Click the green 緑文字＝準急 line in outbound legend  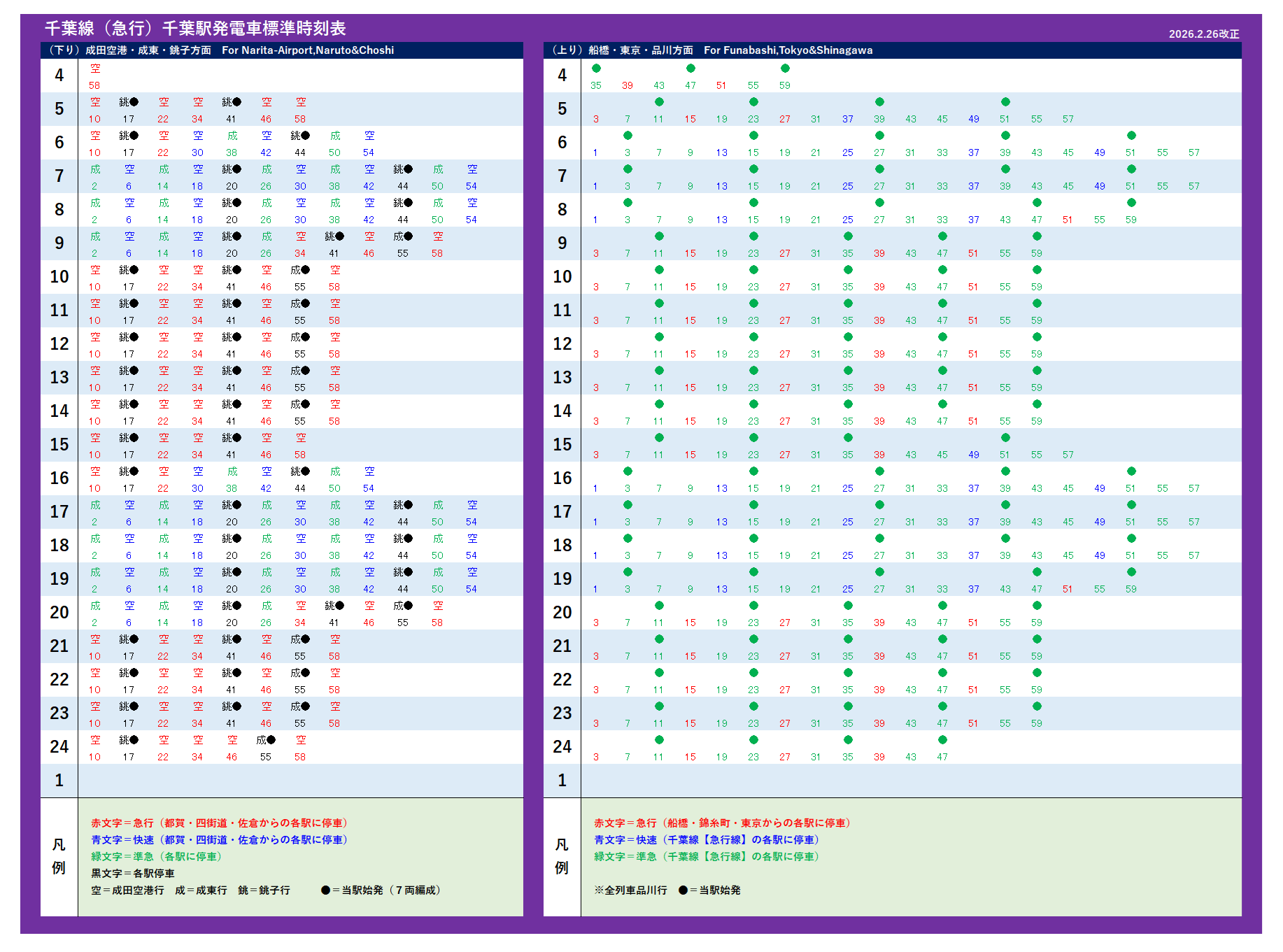point(156,857)
